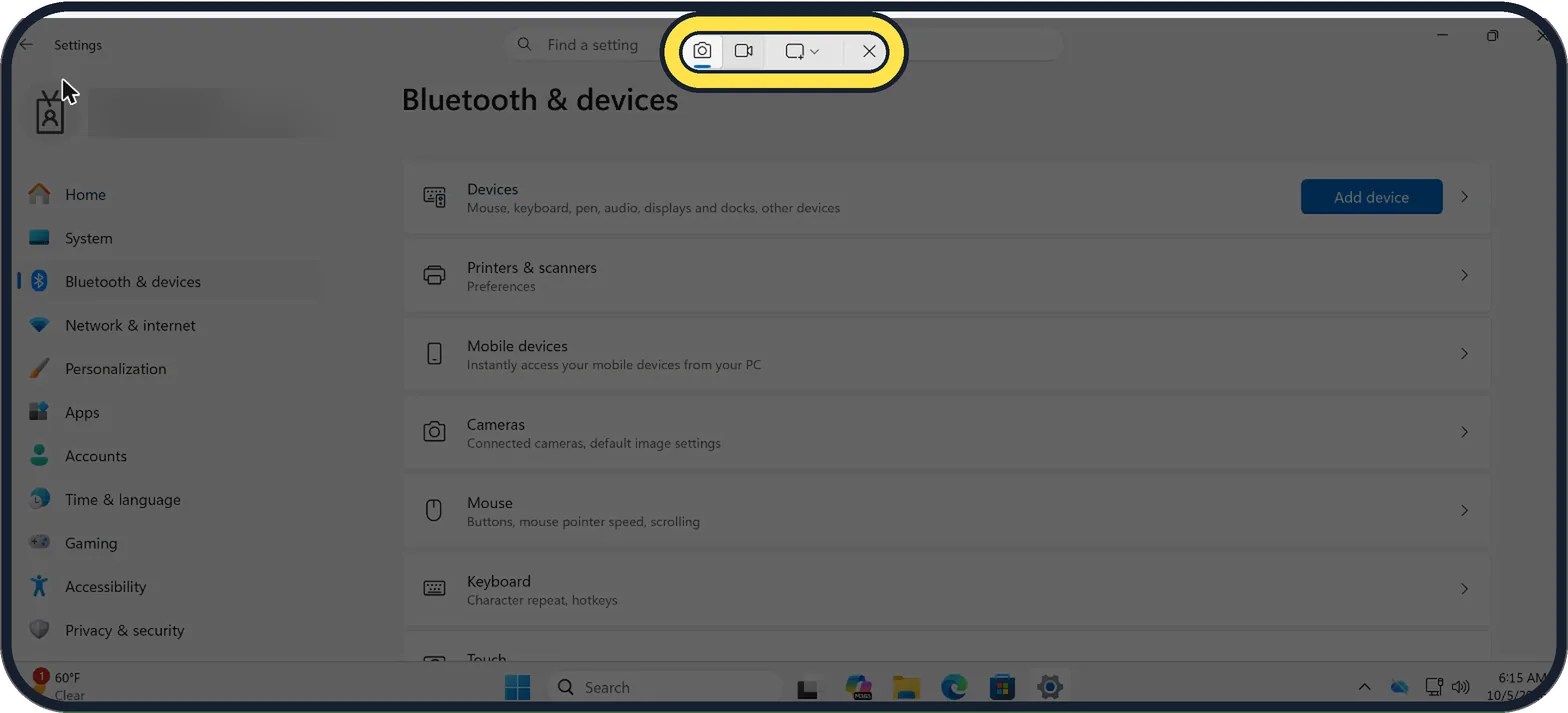Expand the Mouse row chevron

coord(1464,511)
